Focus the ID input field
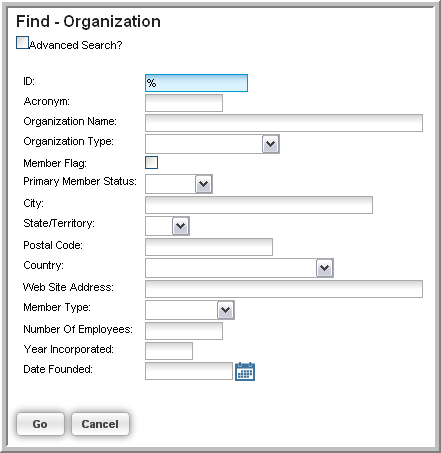Viewport: 441px width, 453px height. tap(196, 83)
